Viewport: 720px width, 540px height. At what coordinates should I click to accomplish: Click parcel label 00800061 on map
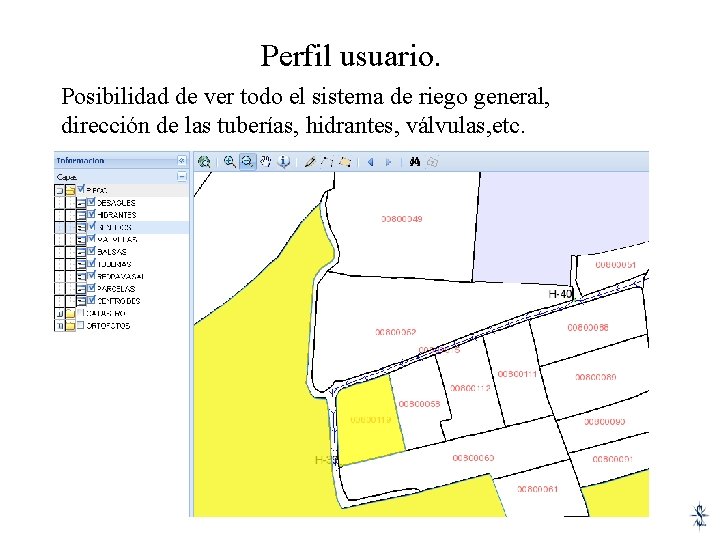tap(538, 489)
